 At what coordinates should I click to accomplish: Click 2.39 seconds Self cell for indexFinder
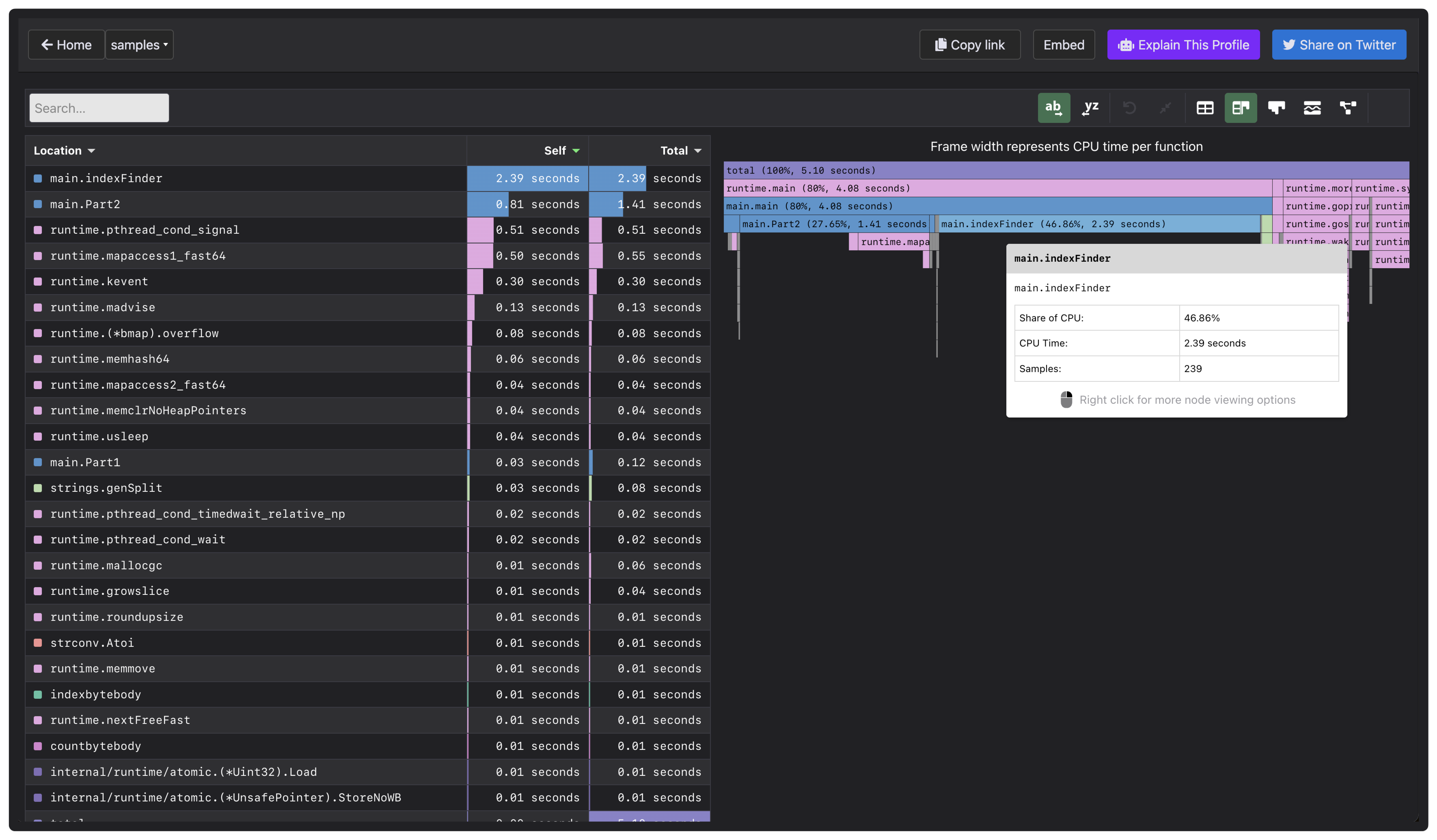tap(527, 179)
